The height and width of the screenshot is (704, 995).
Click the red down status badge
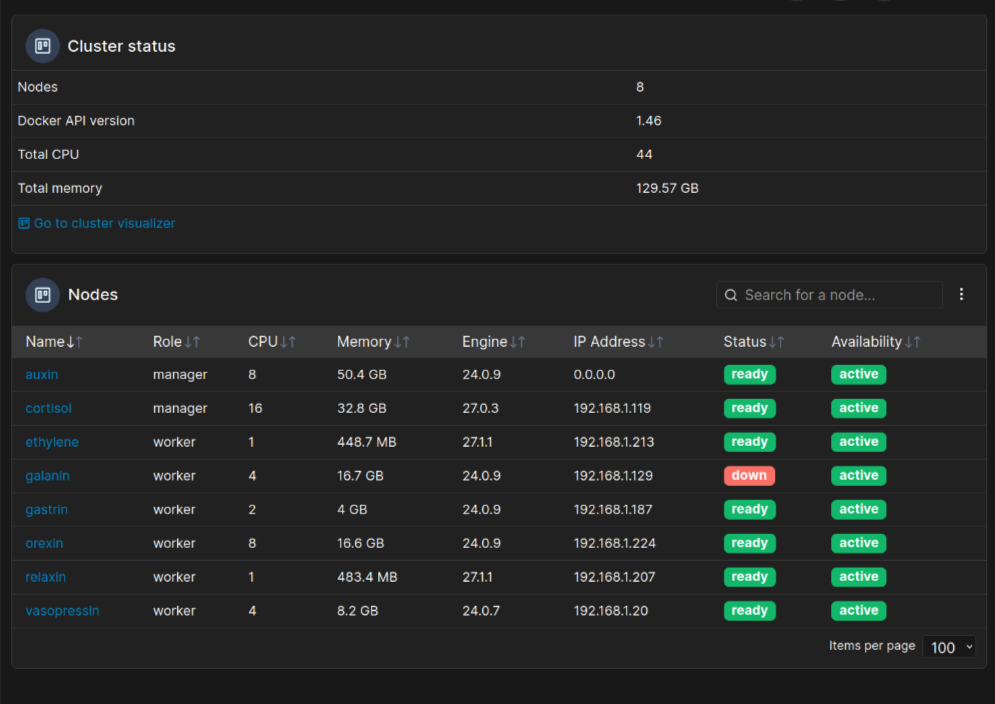pos(749,476)
